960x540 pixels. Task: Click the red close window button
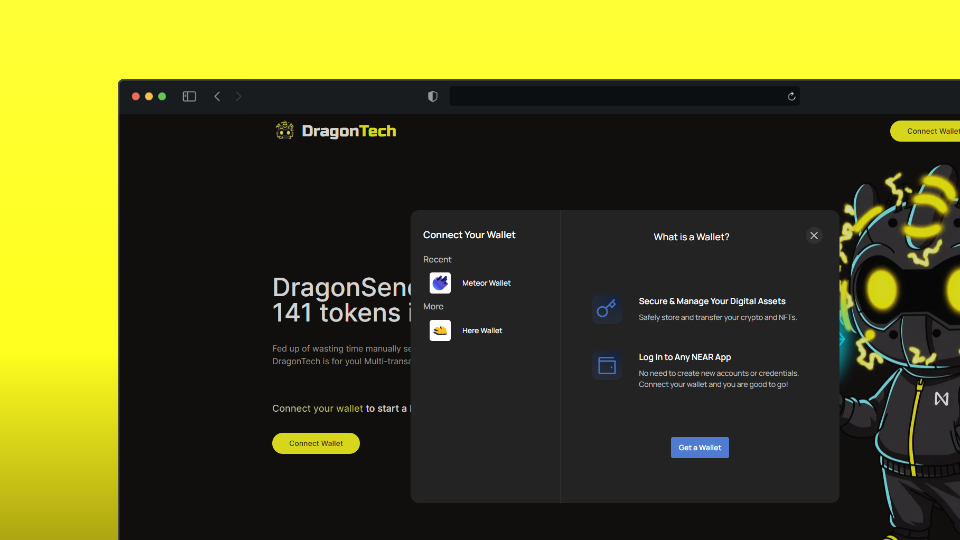136,96
